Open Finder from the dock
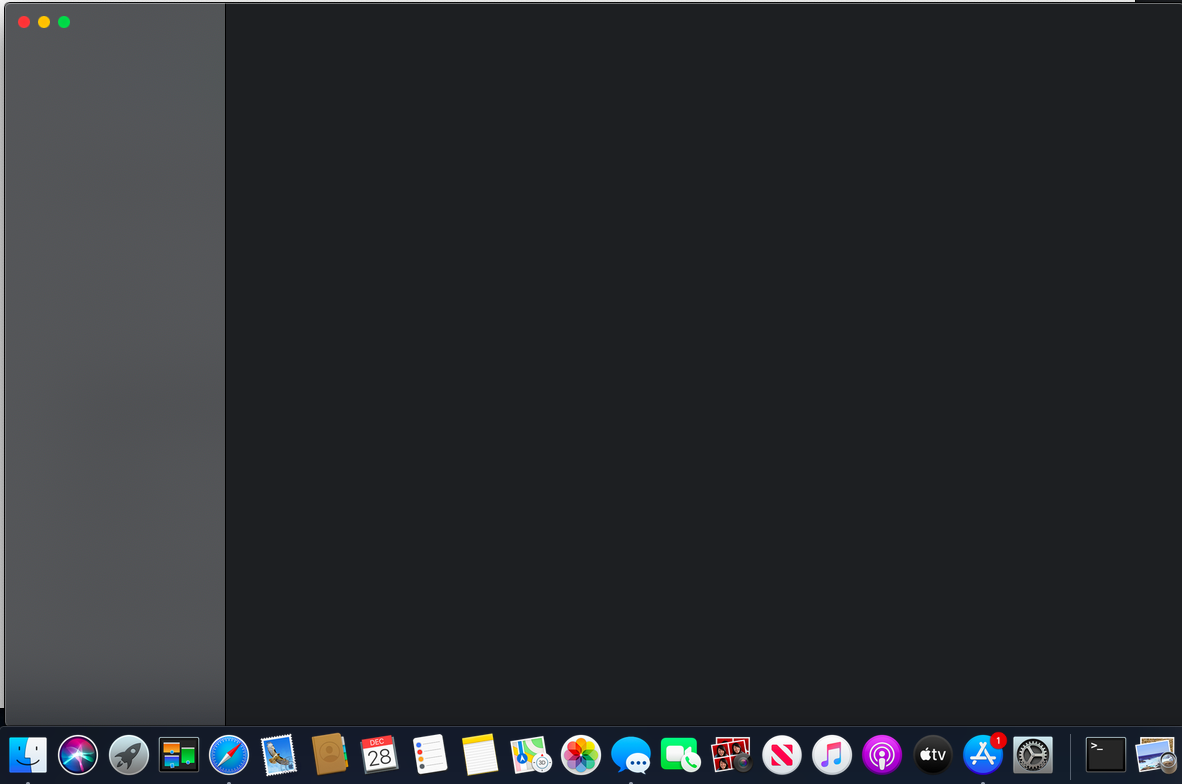Screen dimensions: 1182x784 click(x=28, y=755)
